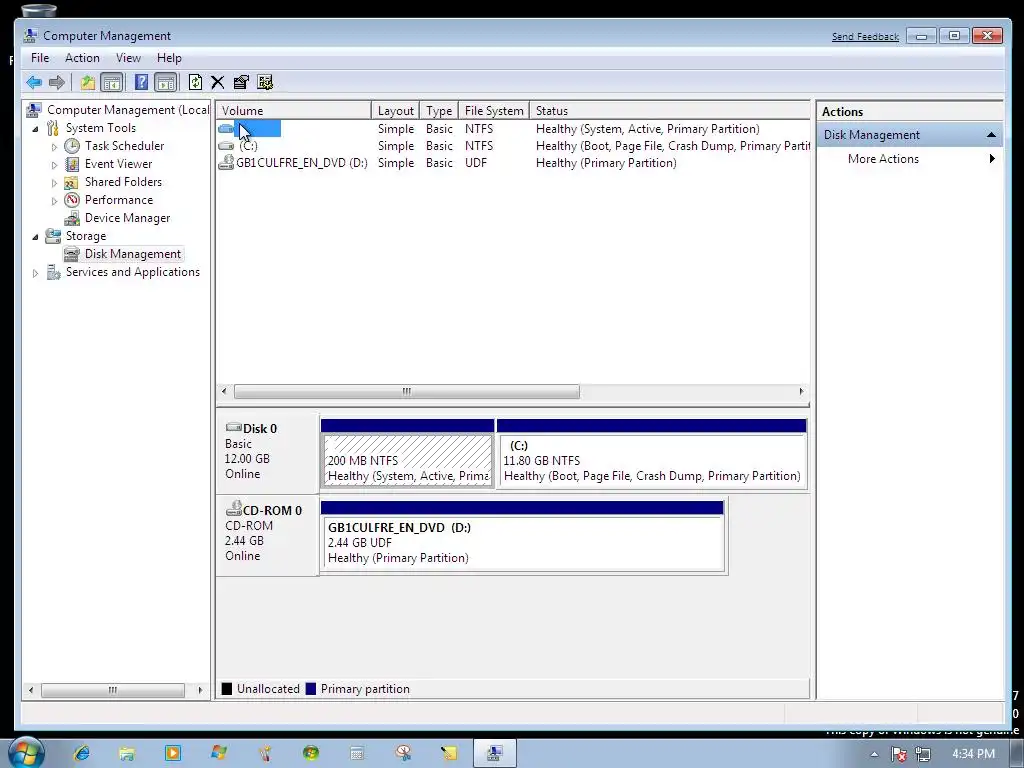Toggle Show/Hide Action Pane toolbar button
Viewport: 1024px width, 768px height.
click(166, 82)
